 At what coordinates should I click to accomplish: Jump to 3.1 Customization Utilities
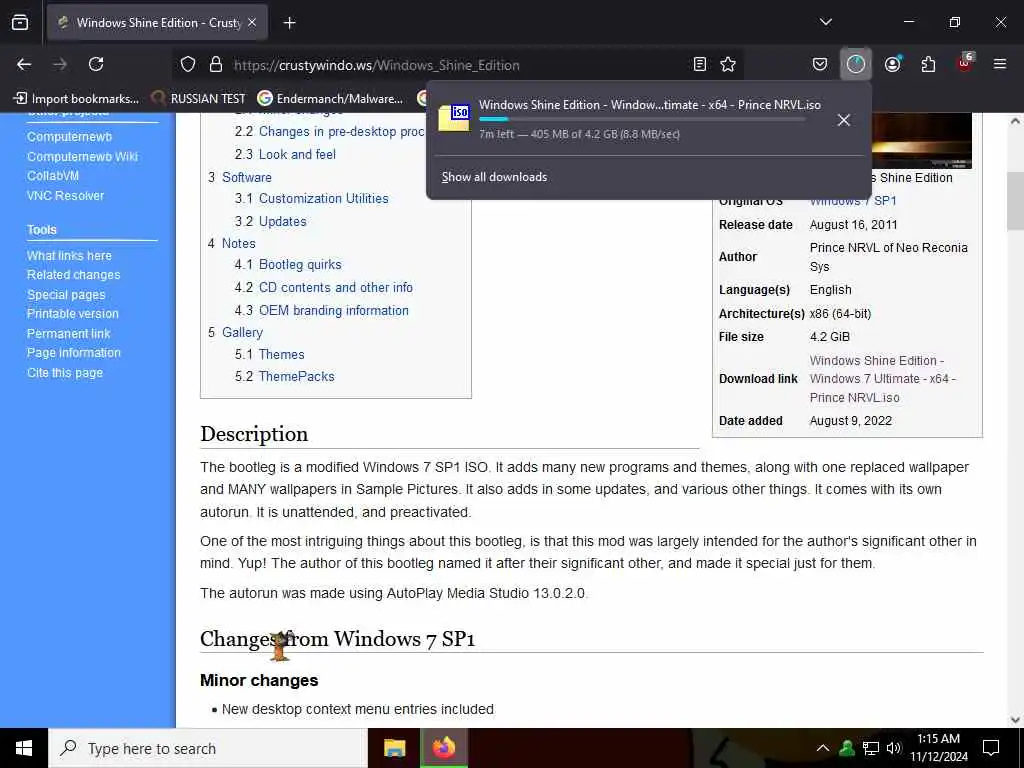(x=312, y=199)
